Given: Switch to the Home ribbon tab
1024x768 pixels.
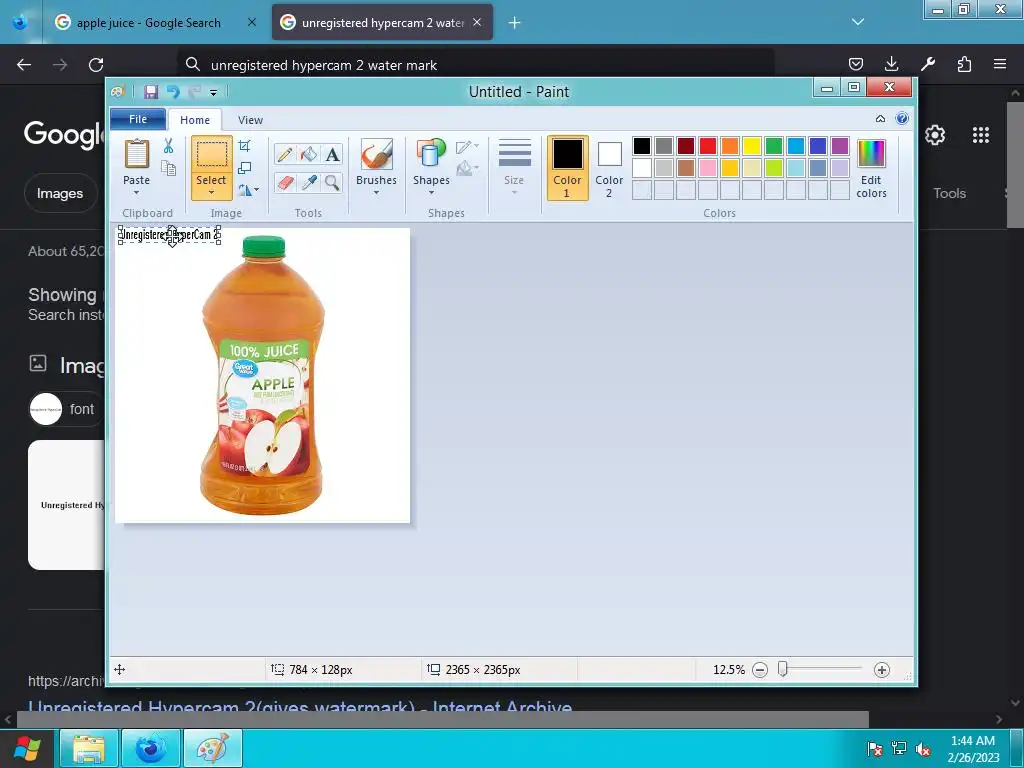Looking at the screenshot, I should [195, 120].
